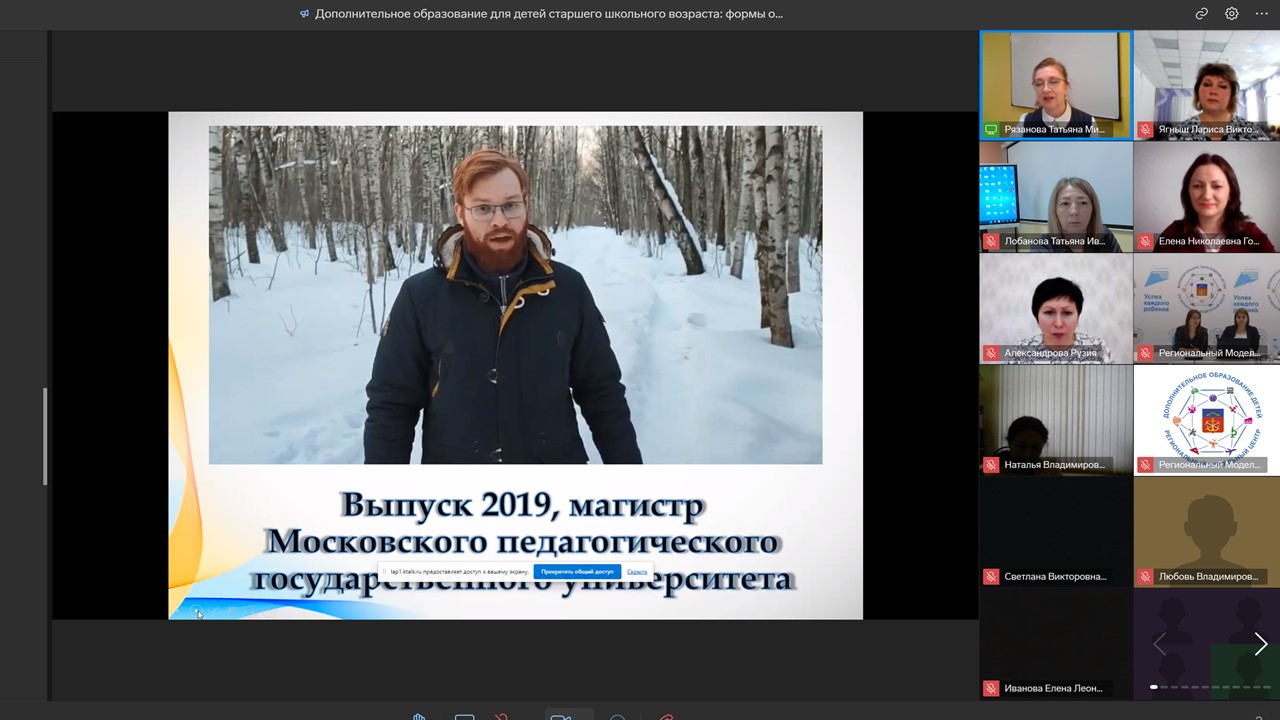Click the muted mic icon for Лобанова Татьяна
The width and height of the screenshot is (1280, 720).
[x=991, y=241]
